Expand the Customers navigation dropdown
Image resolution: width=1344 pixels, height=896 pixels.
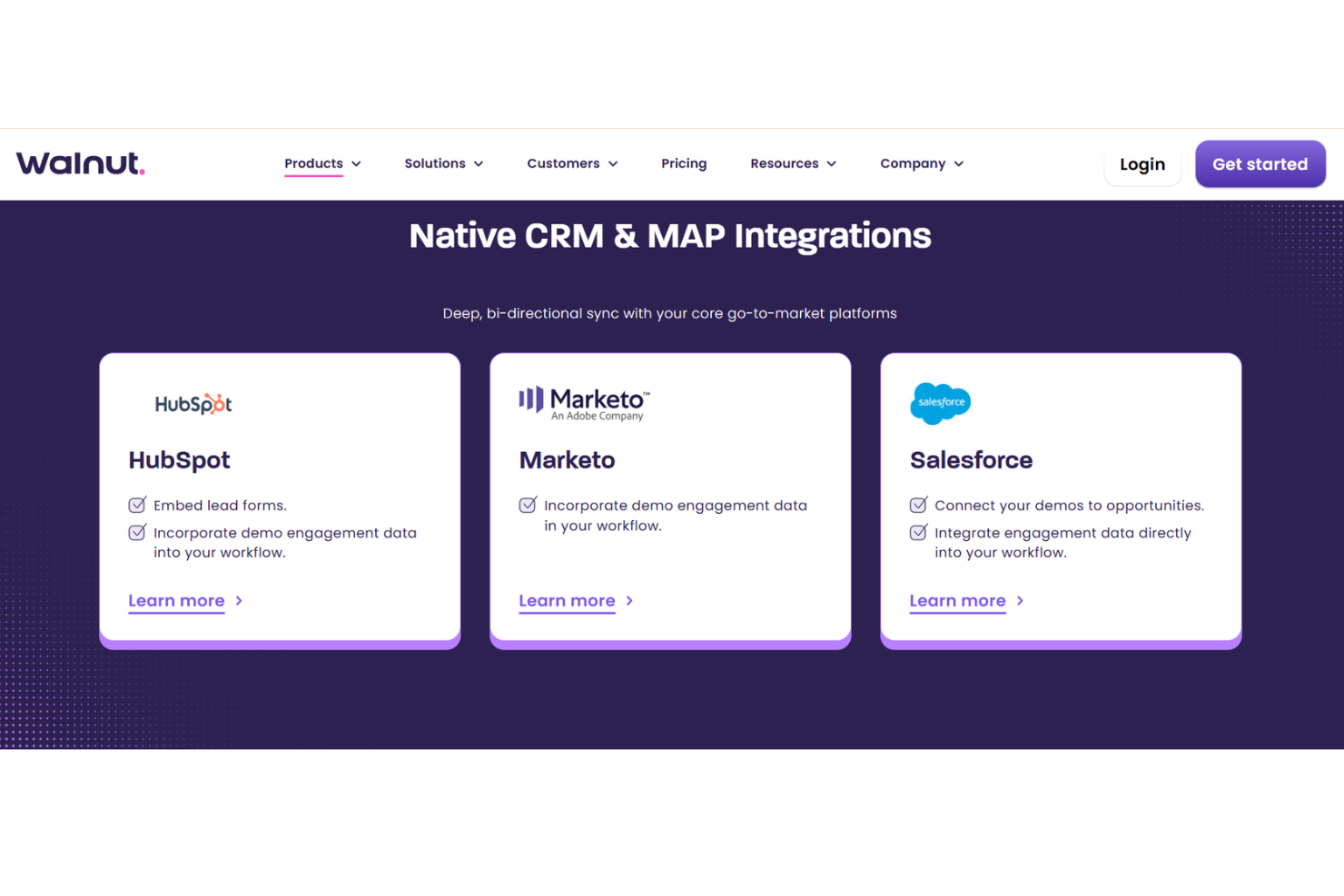(x=572, y=163)
